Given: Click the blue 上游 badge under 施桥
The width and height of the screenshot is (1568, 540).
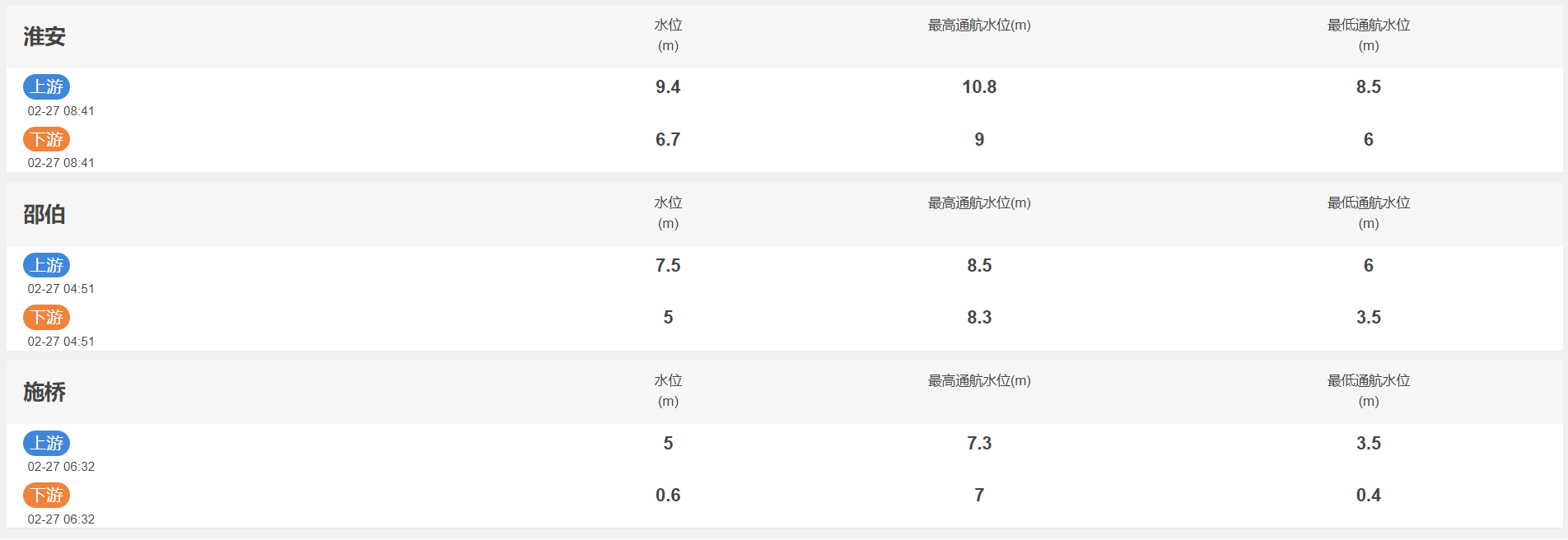Looking at the screenshot, I should [x=46, y=443].
